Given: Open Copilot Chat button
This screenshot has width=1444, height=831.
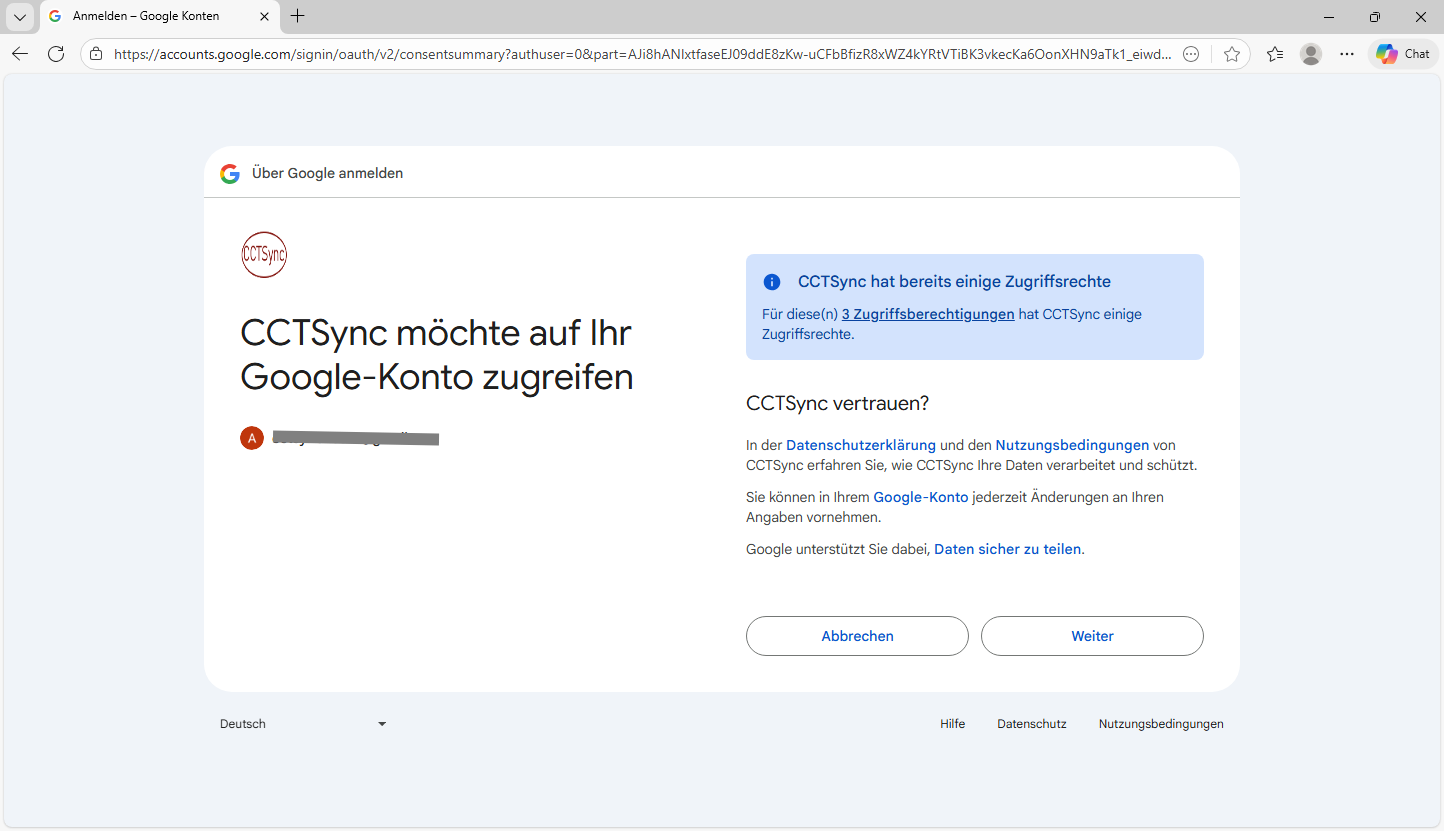Looking at the screenshot, I should click(x=1403, y=54).
